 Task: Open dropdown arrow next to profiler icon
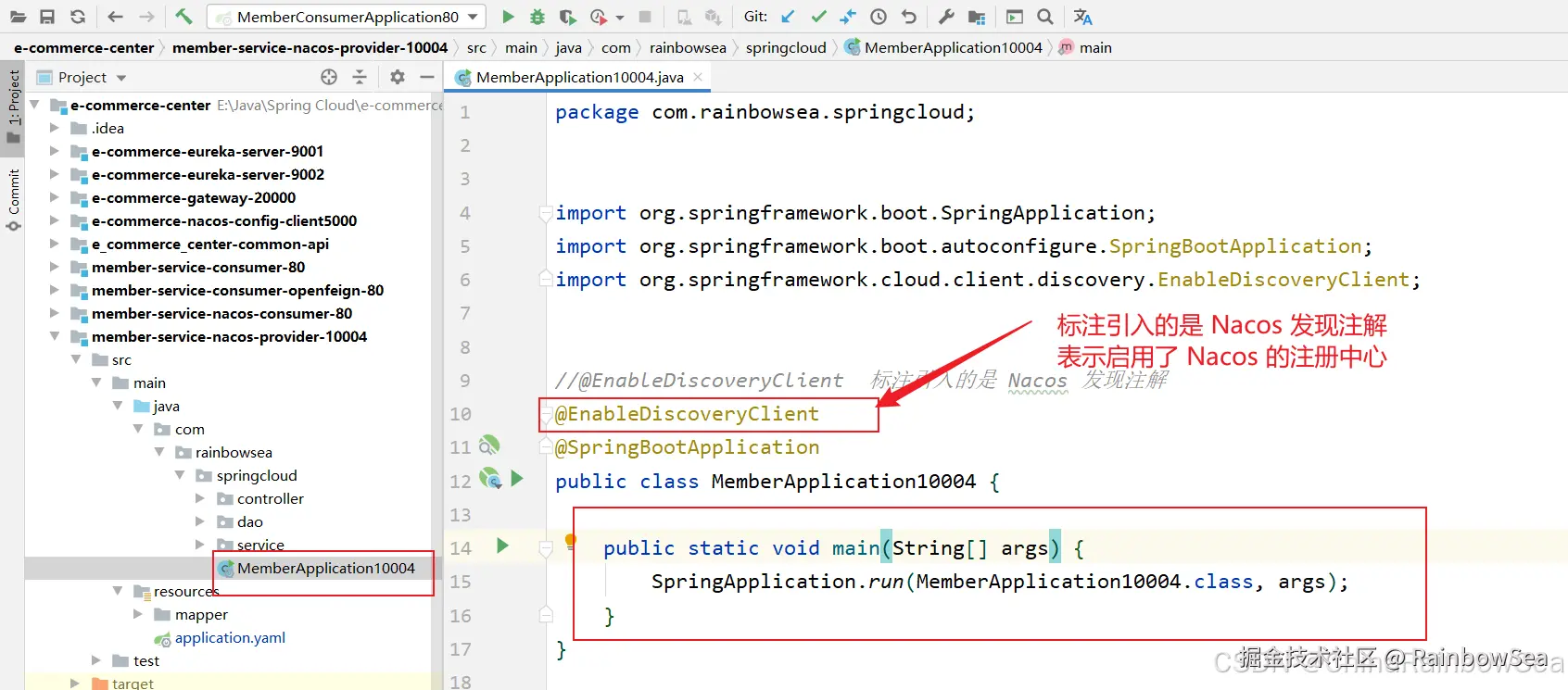pyautogui.click(x=620, y=17)
